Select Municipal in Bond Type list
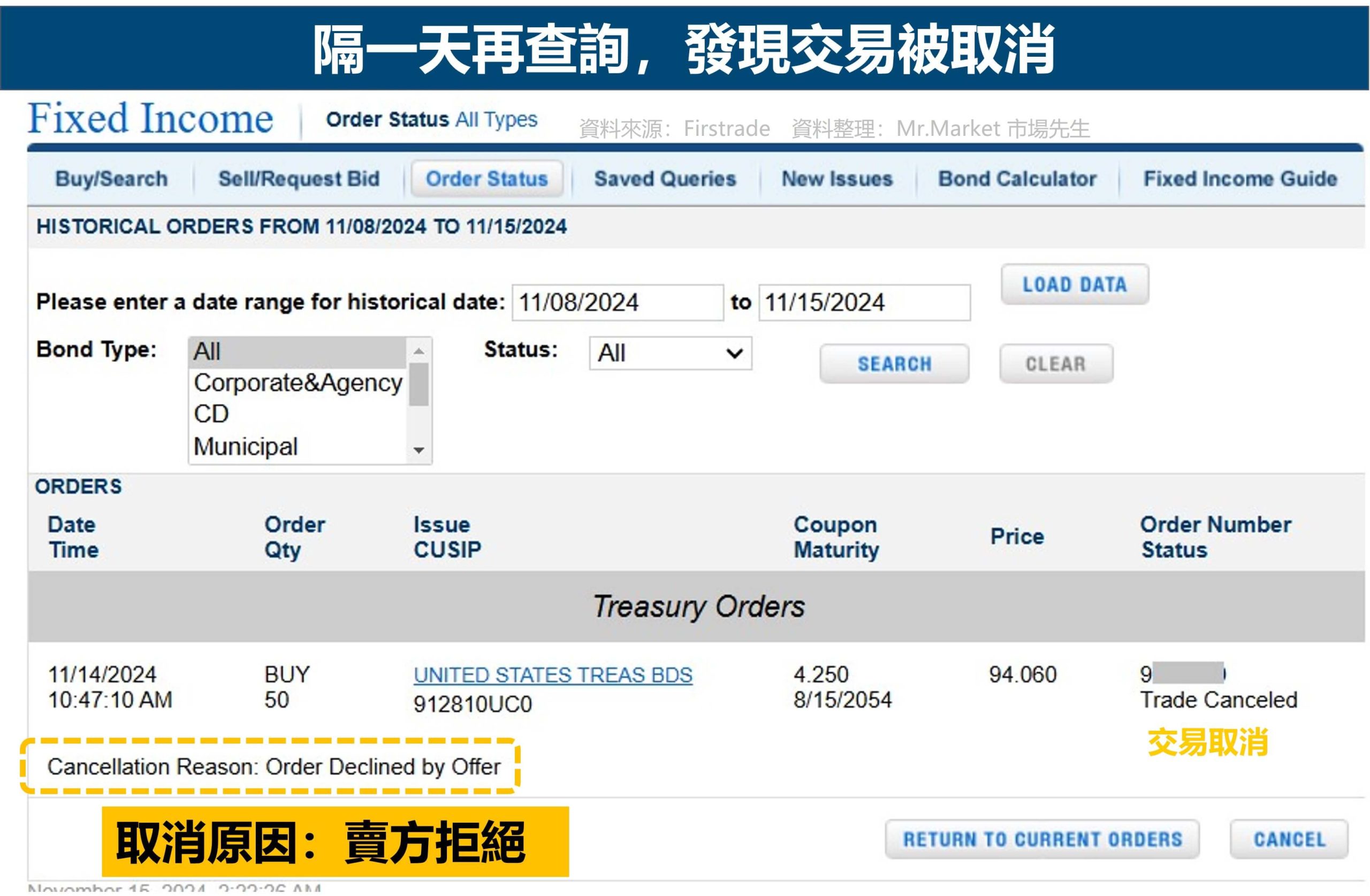This screenshot has width=1370, height=896. [x=297, y=447]
